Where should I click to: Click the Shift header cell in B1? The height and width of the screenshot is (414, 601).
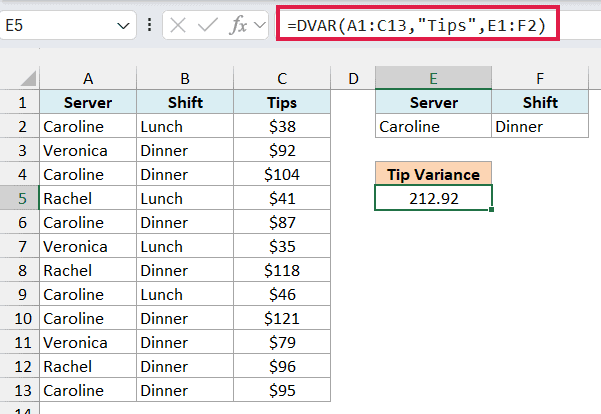click(x=185, y=102)
